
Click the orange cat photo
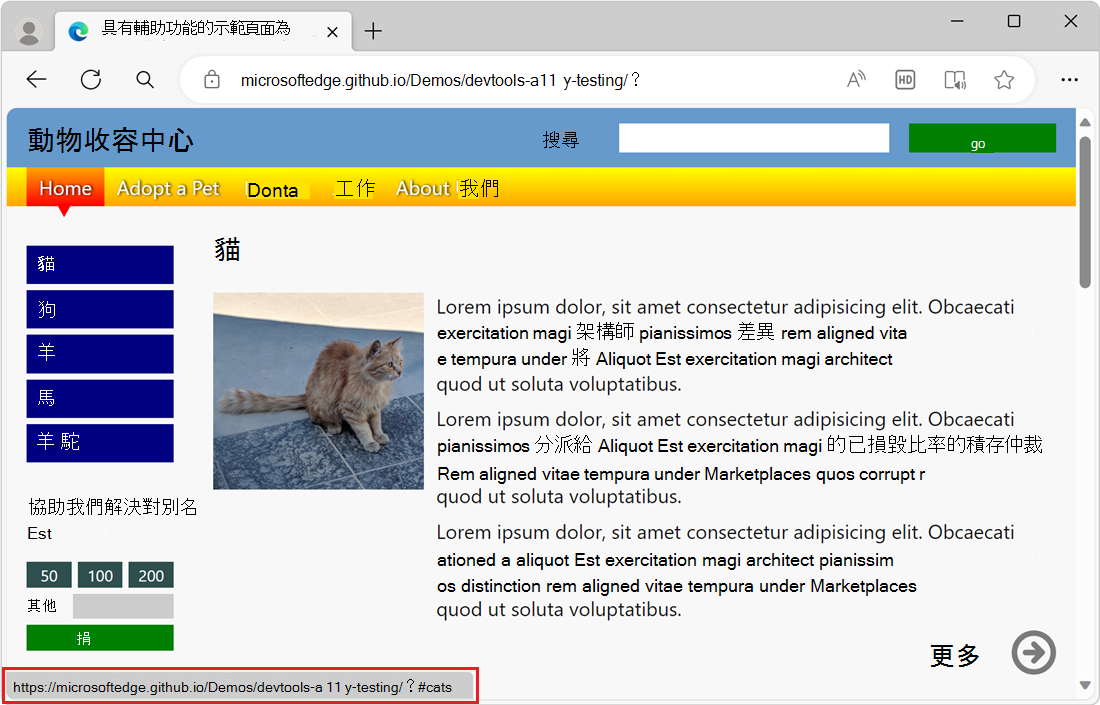318,390
